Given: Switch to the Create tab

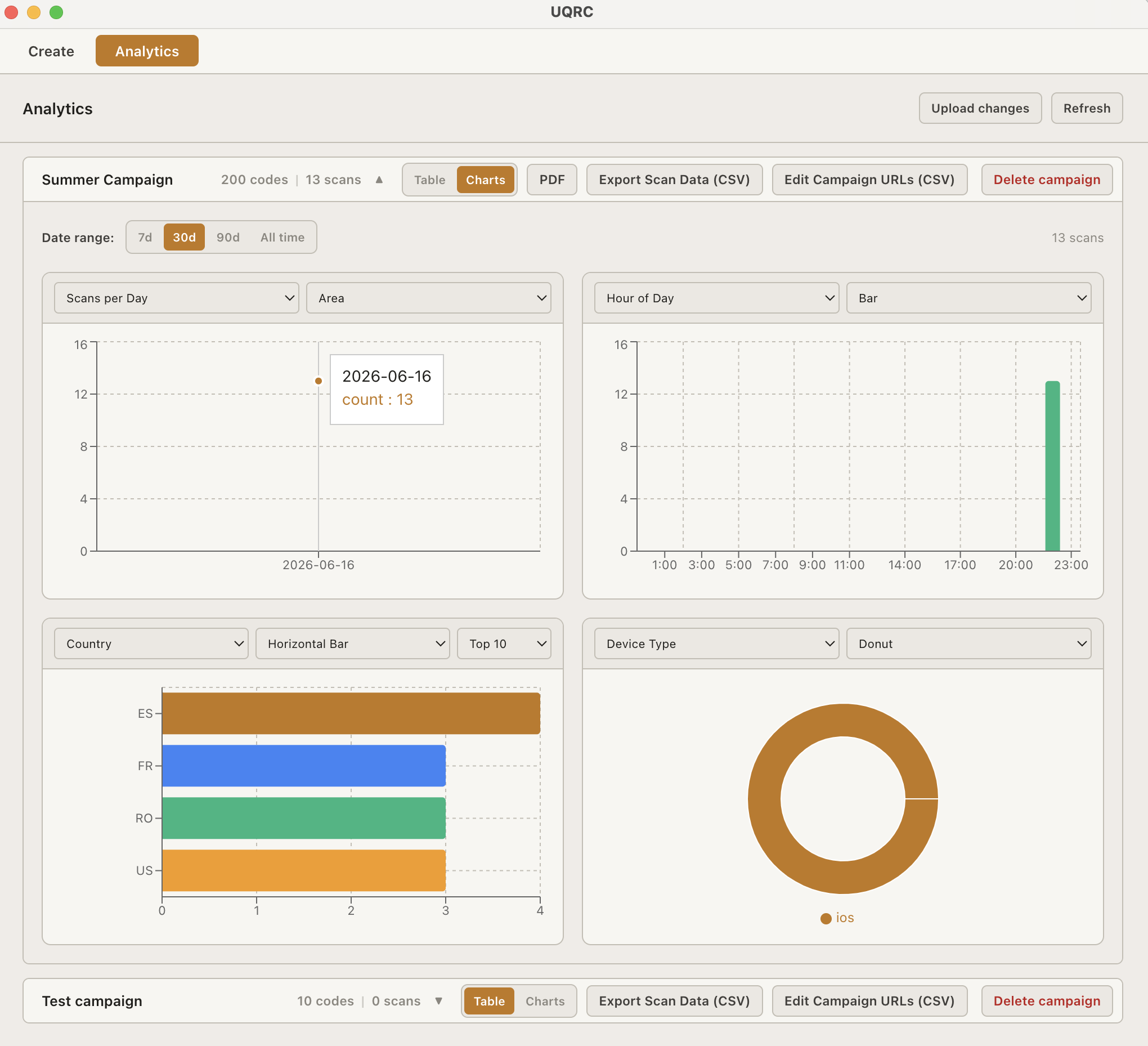Looking at the screenshot, I should [x=51, y=51].
